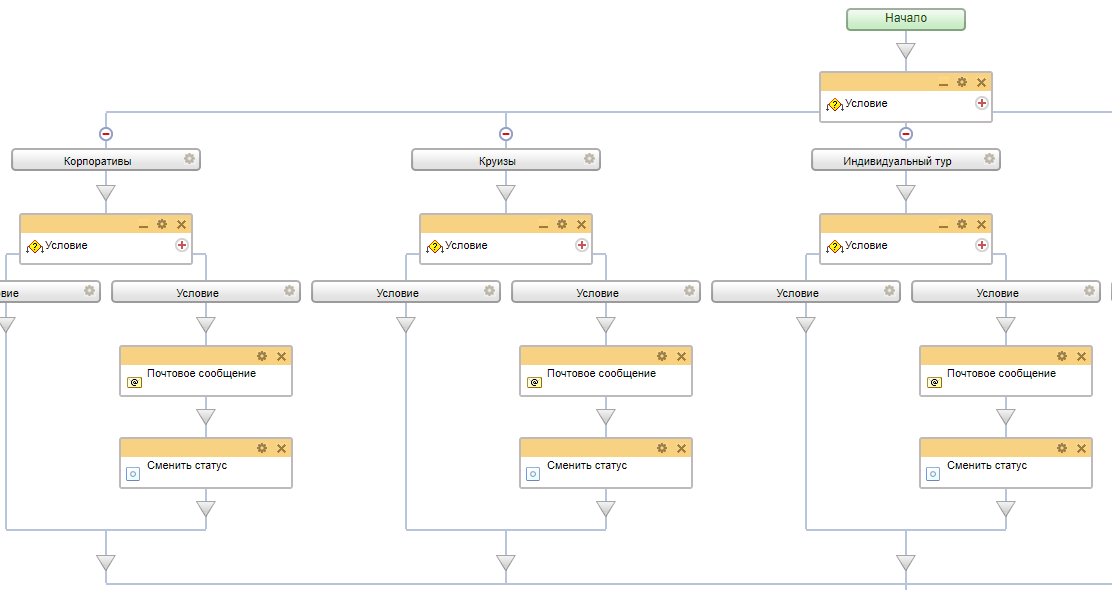This screenshot has width=1112, height=590.
Task: Delete the Условие block under Круизы
Action: click(x=582, y=224)
